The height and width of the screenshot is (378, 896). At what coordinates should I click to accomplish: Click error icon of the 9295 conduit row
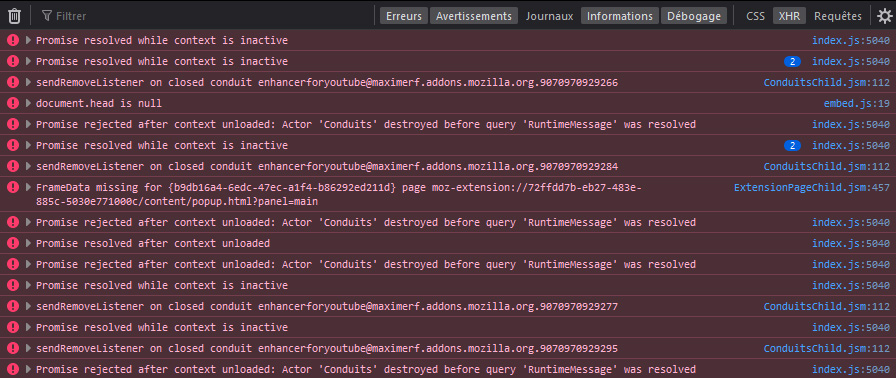coord(13,348)
